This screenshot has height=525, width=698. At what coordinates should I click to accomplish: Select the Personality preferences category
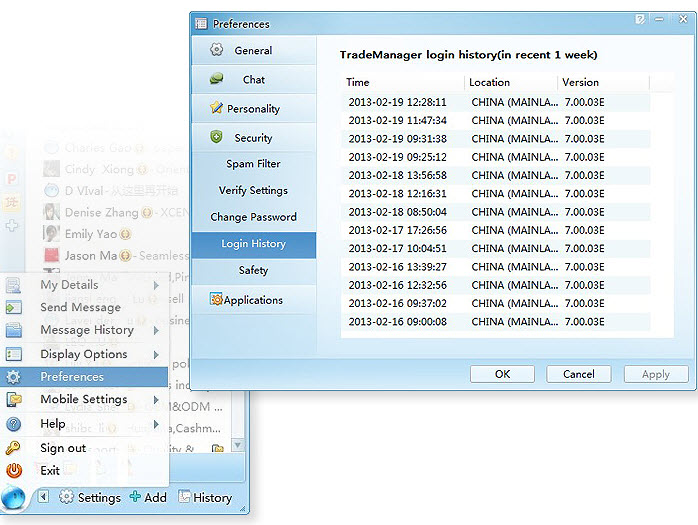(253, 109)
